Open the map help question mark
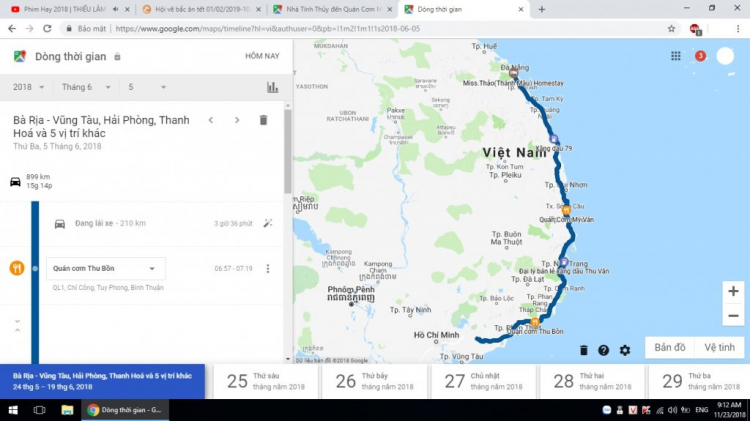This screenshot has width=750, height=421. 604,350
